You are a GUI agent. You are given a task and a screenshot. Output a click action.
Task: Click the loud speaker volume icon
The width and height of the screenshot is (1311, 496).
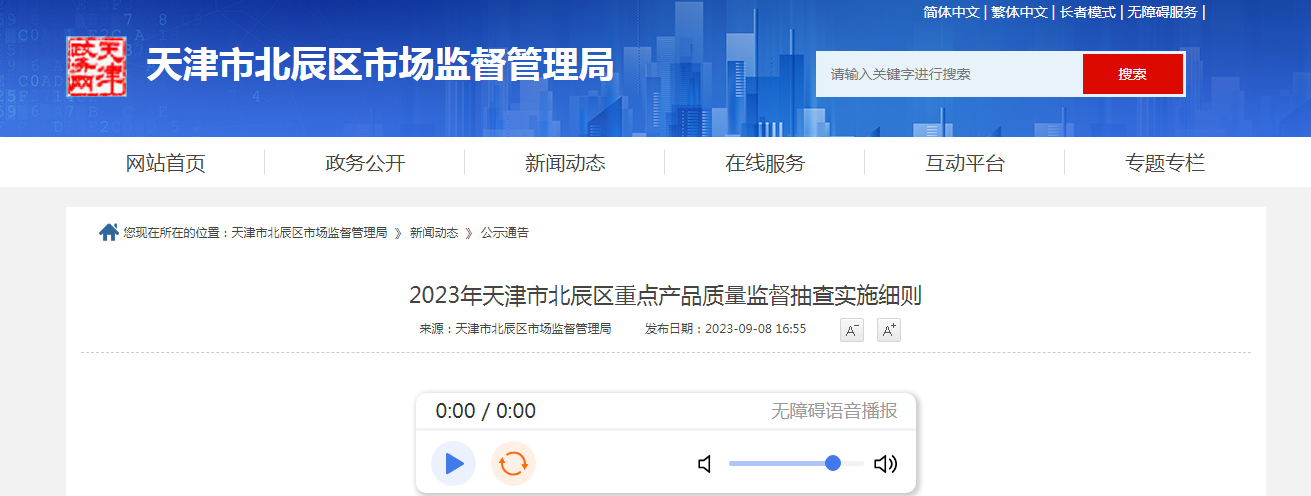(x=885, y=464)
